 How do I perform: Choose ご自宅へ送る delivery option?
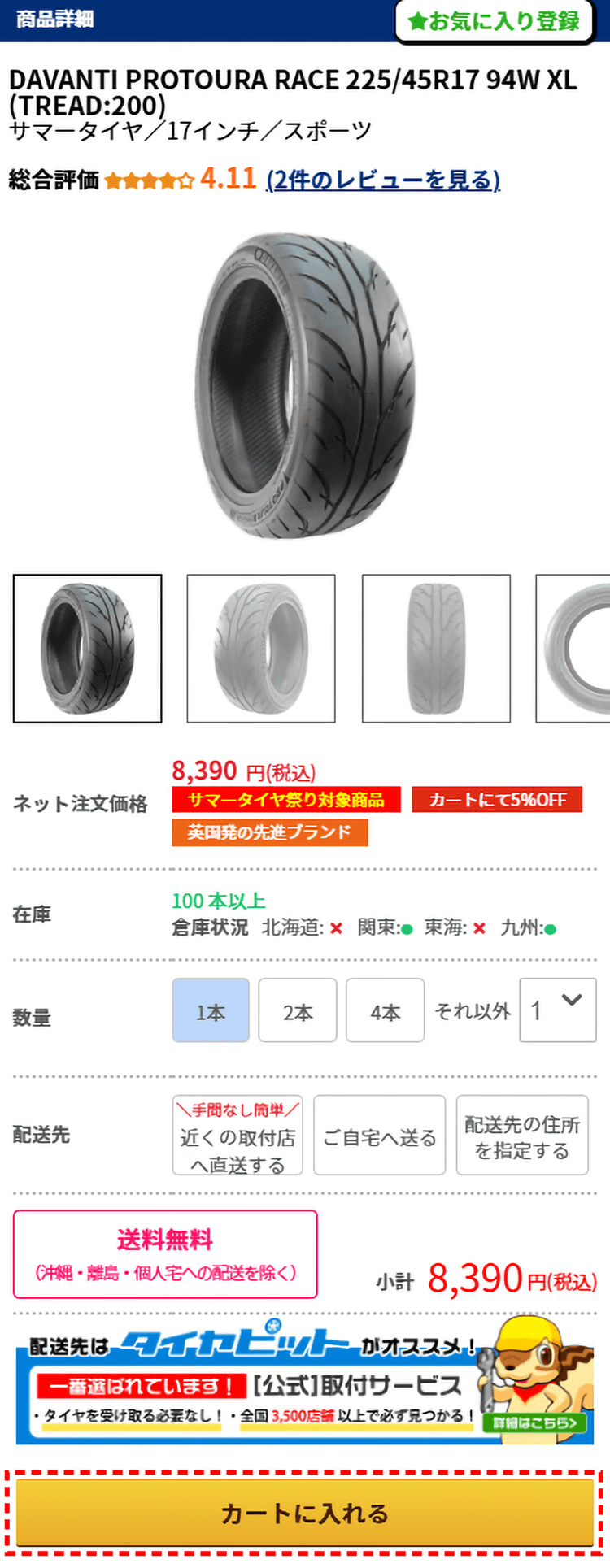[x=380, y=1135]
